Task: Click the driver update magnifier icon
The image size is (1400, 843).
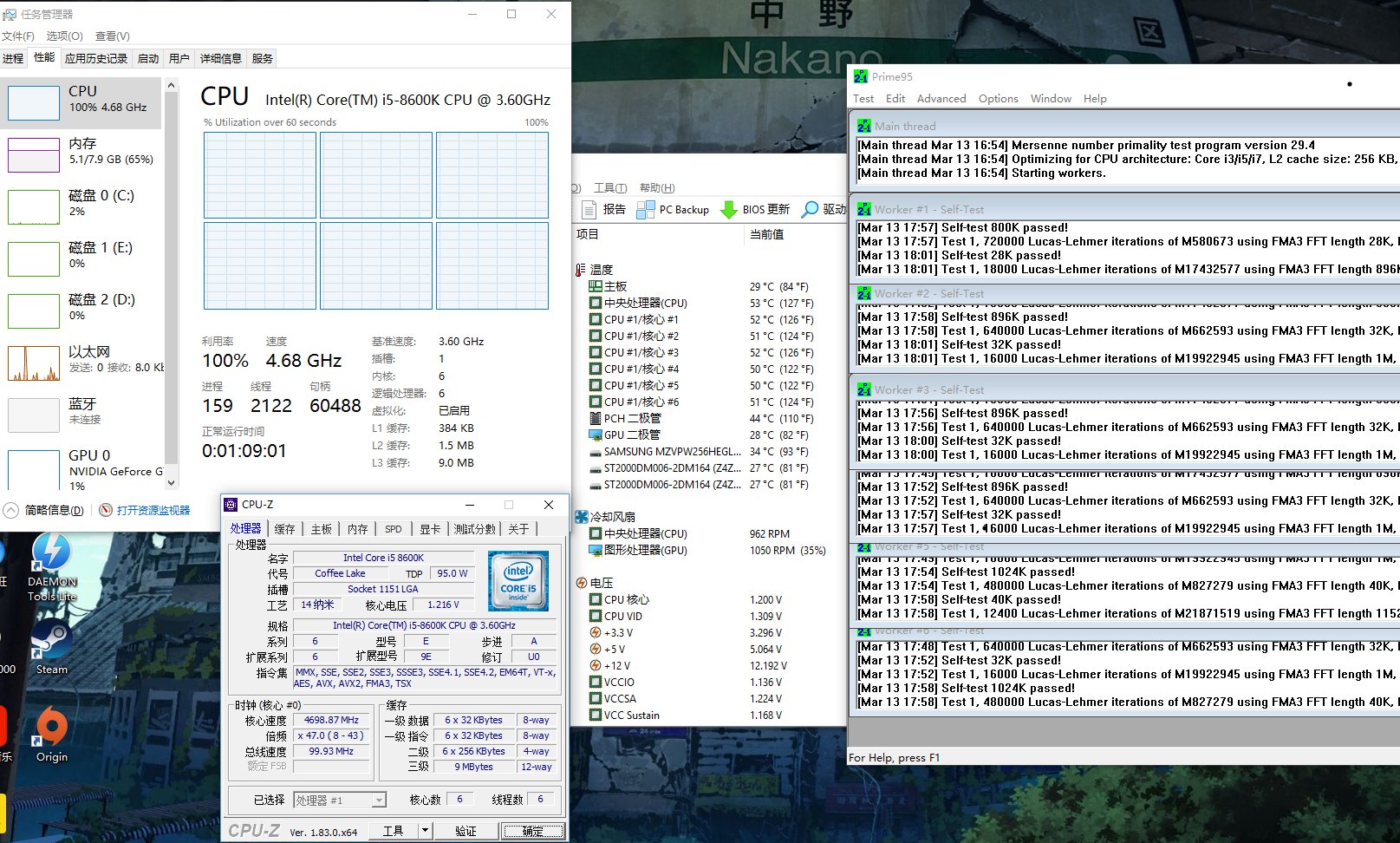Action: coord(810,209)
